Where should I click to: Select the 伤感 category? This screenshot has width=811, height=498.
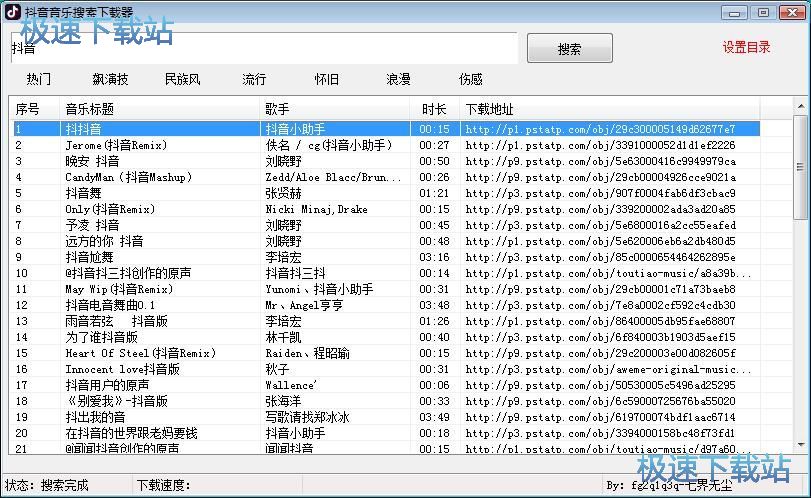[471, 79]
